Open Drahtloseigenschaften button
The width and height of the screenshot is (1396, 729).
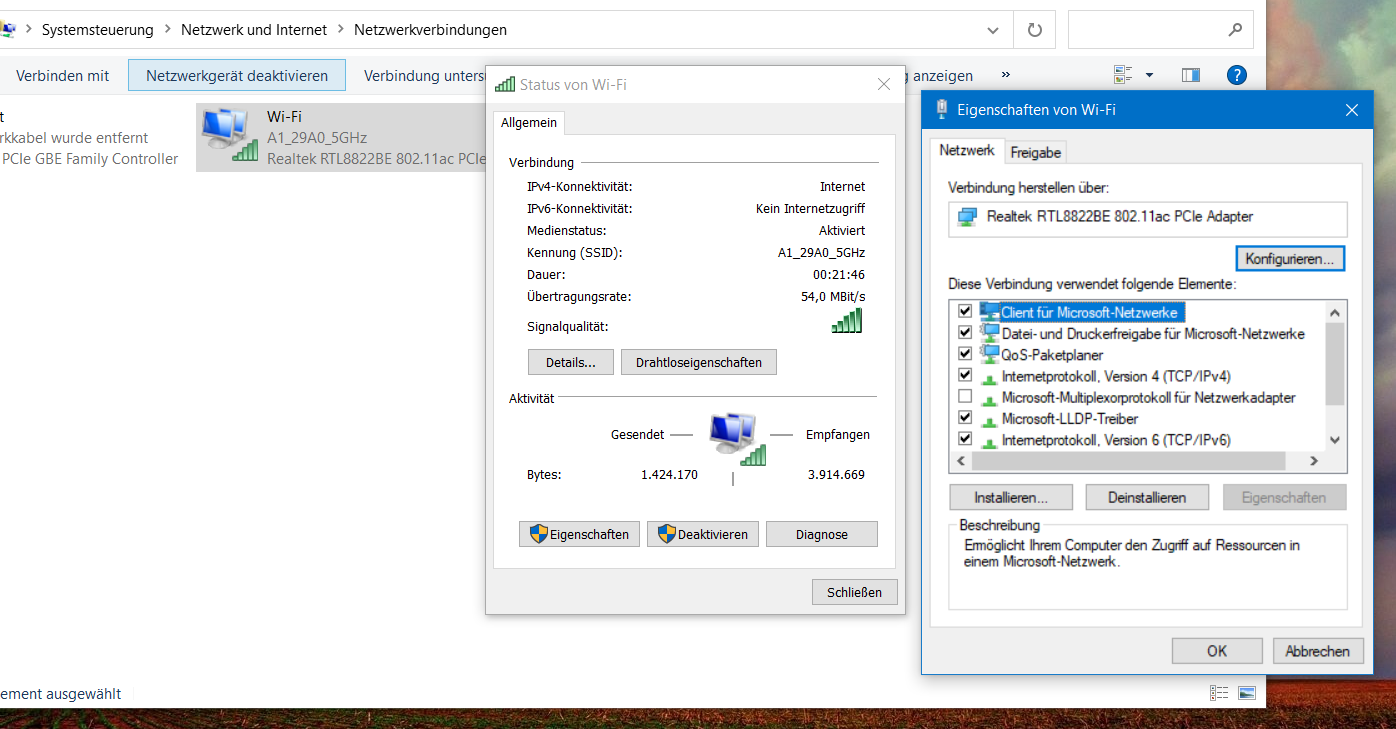click(699, 362)
